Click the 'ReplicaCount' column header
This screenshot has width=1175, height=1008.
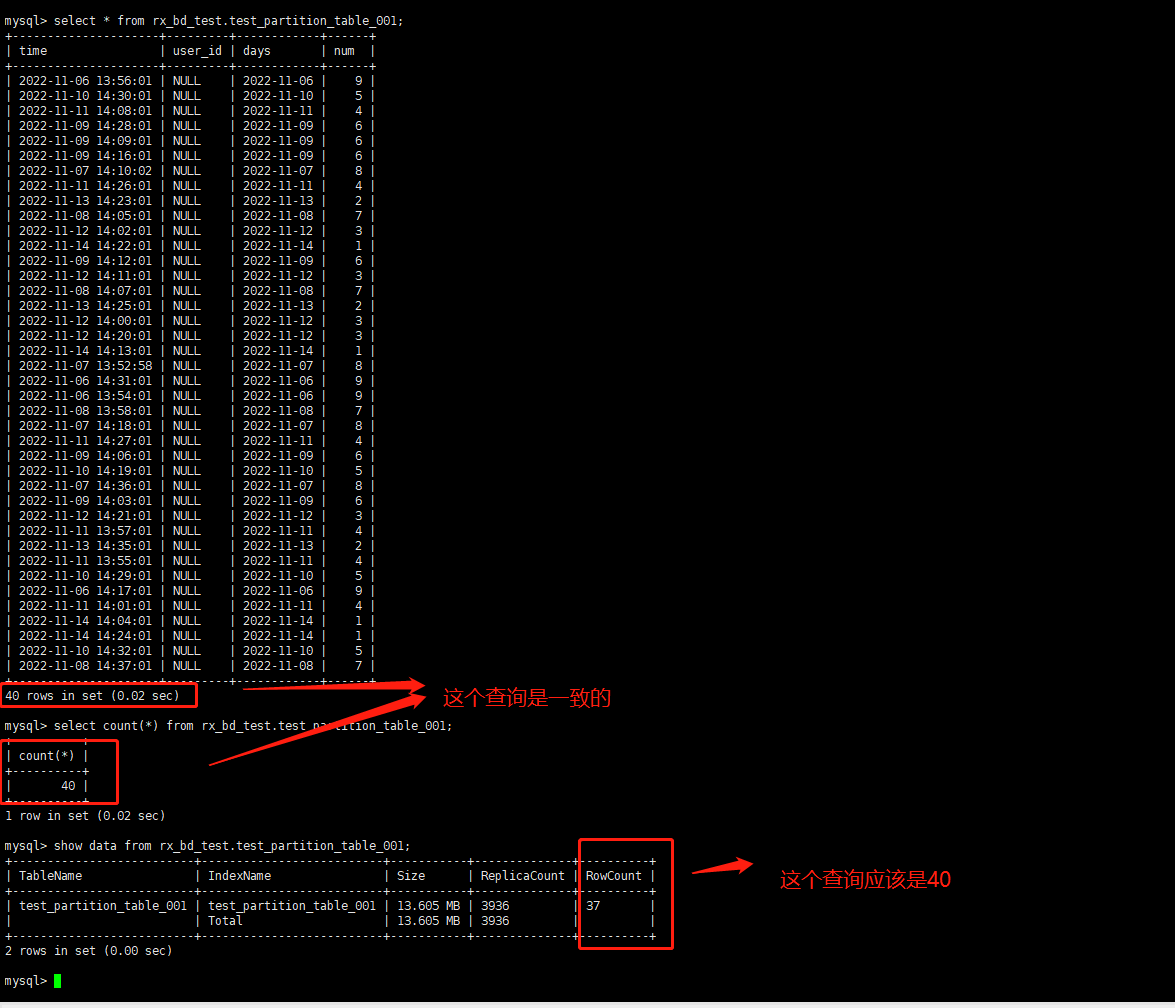(522, 876)
